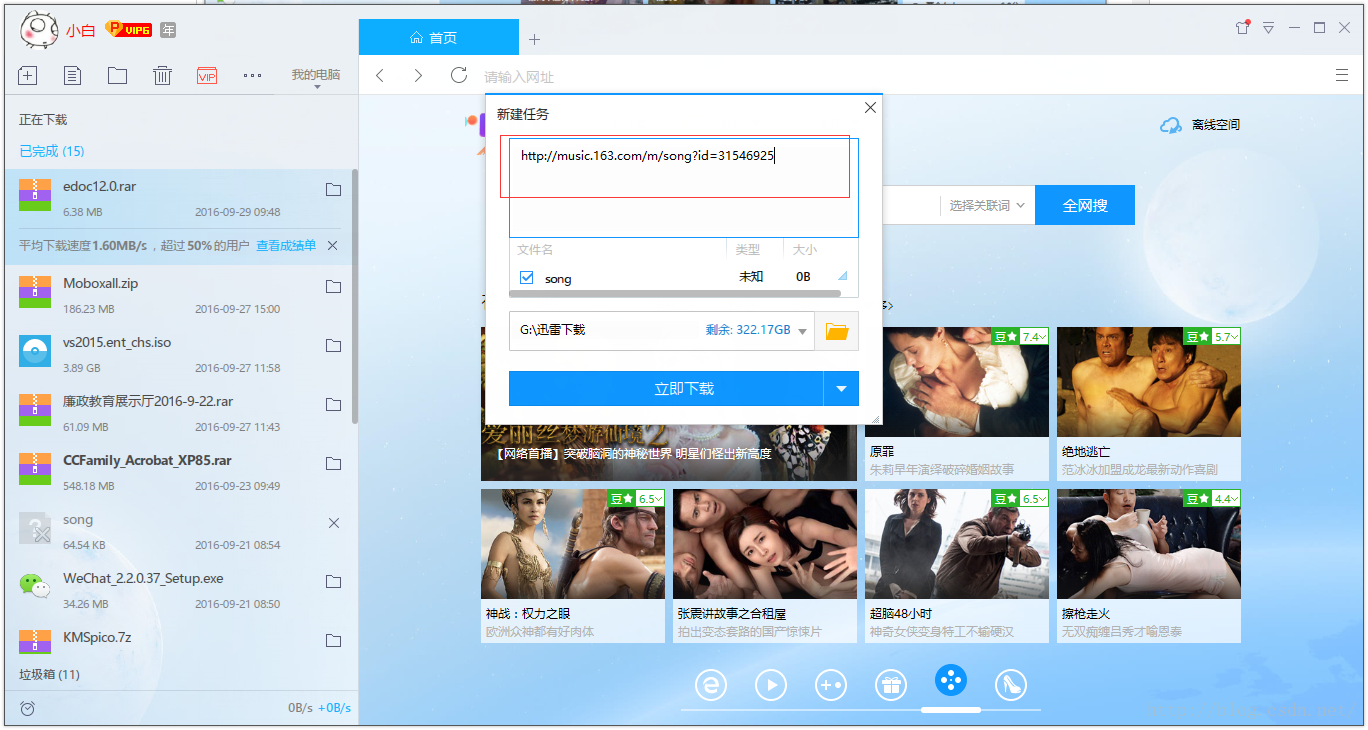The height and width of the screenshot is (730, 1368).
Task: Open folder for CCFamily_Acrobat_XP85.rar
Action: (x=334, y=464)
